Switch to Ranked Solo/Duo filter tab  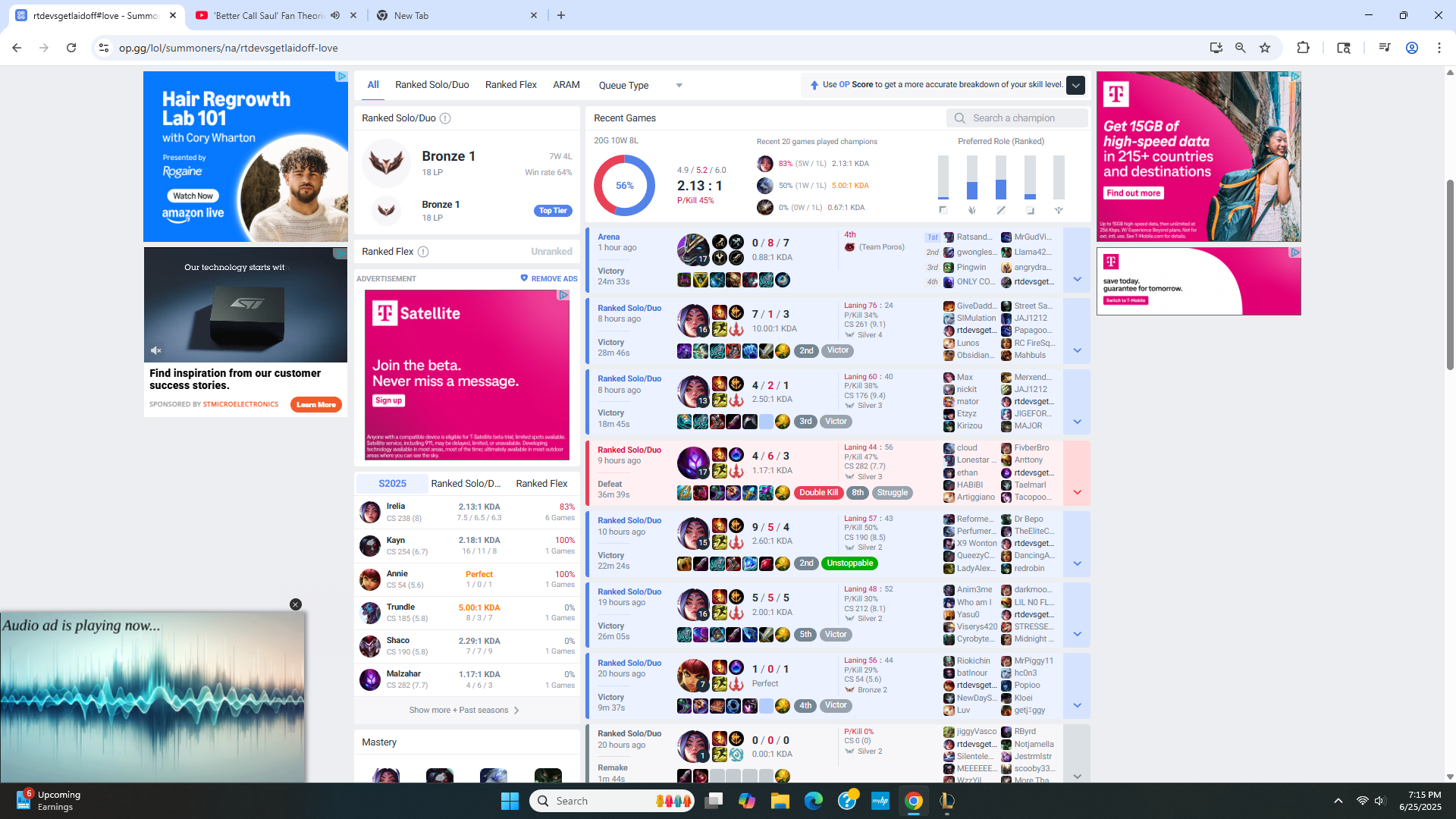(x=431, y=85)
